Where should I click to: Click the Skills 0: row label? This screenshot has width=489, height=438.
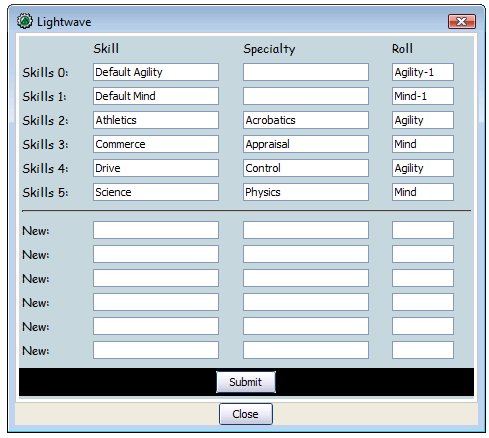[x=45, y=73]
